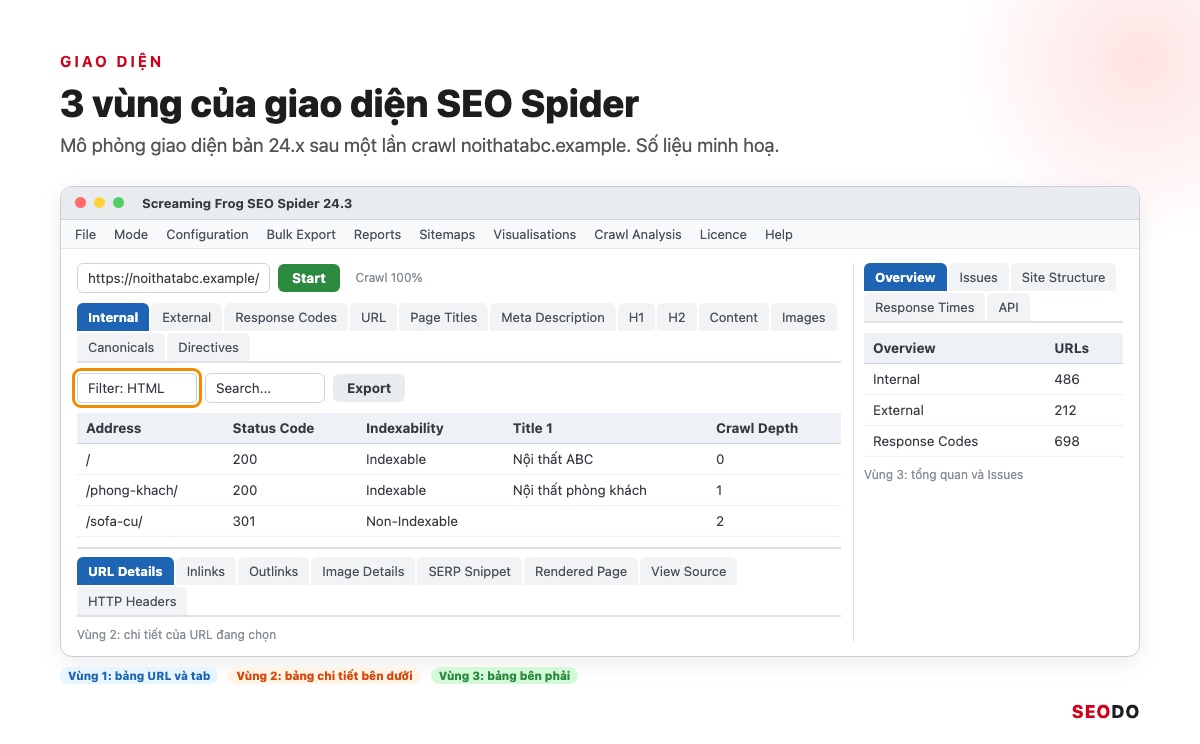Open the Crawl Analysis menu
Image resolution: width=1200 pixels, height=744 pixels.
[x=638, y=235]
